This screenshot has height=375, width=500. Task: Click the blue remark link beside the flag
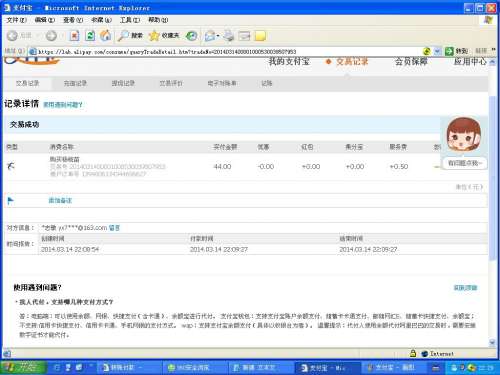(60, 200)
